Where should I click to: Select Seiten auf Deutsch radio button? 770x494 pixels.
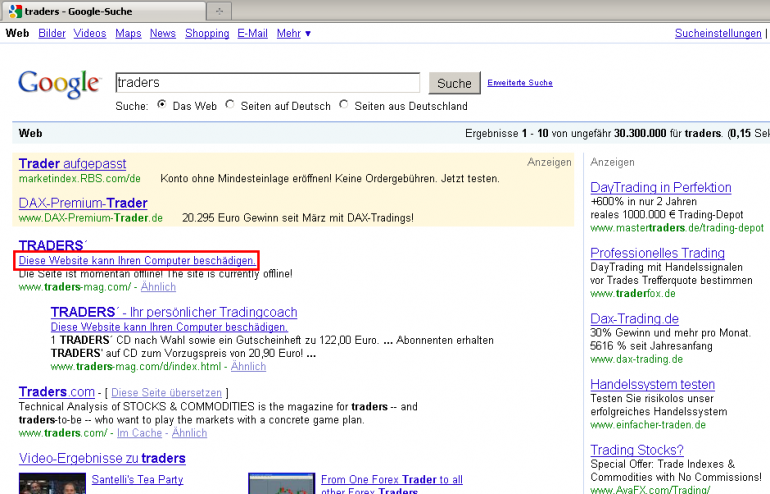pos(229,105)
